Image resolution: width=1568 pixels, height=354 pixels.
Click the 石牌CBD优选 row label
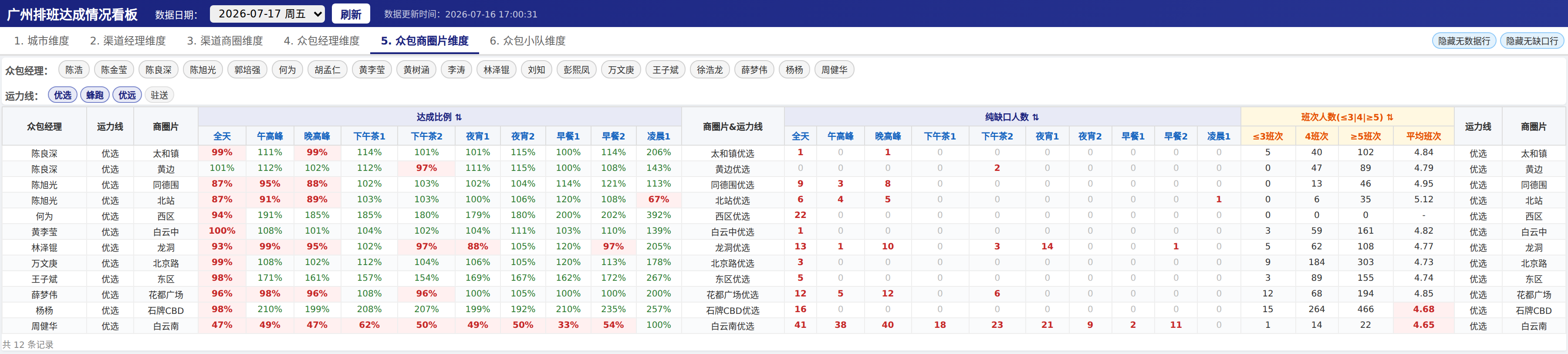pyautogui.click(x=733, y=310)
